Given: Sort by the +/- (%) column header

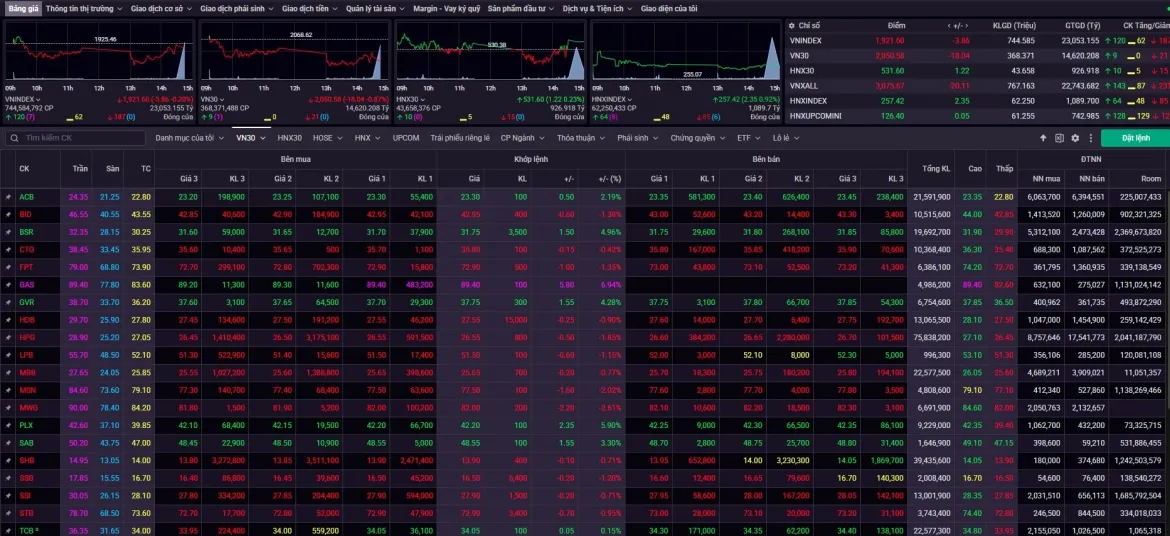Looking at the screenshot, I should (x=610, y=178).
